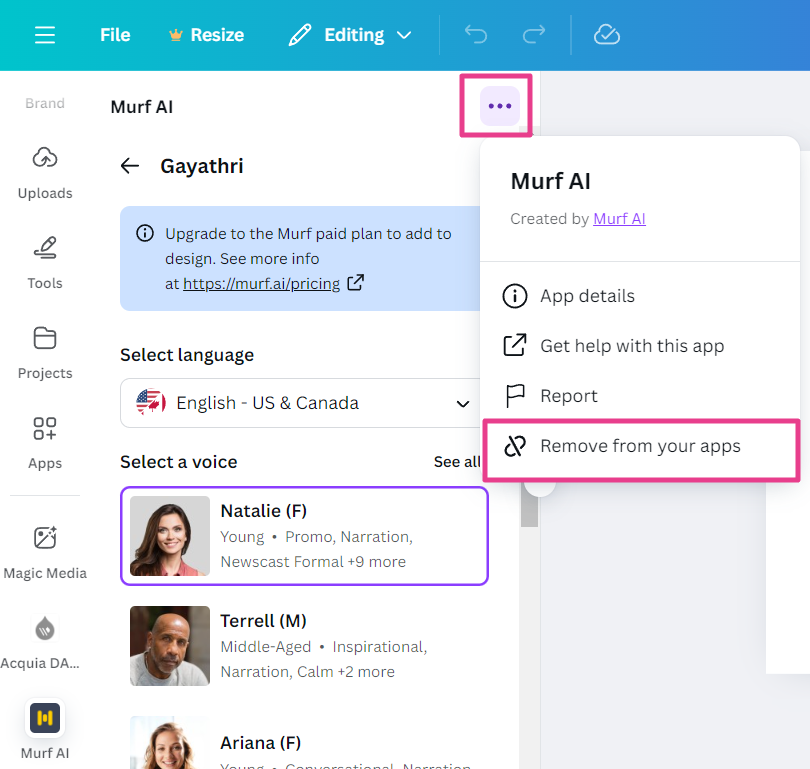Open the Projects folder panel

(45, 351)
